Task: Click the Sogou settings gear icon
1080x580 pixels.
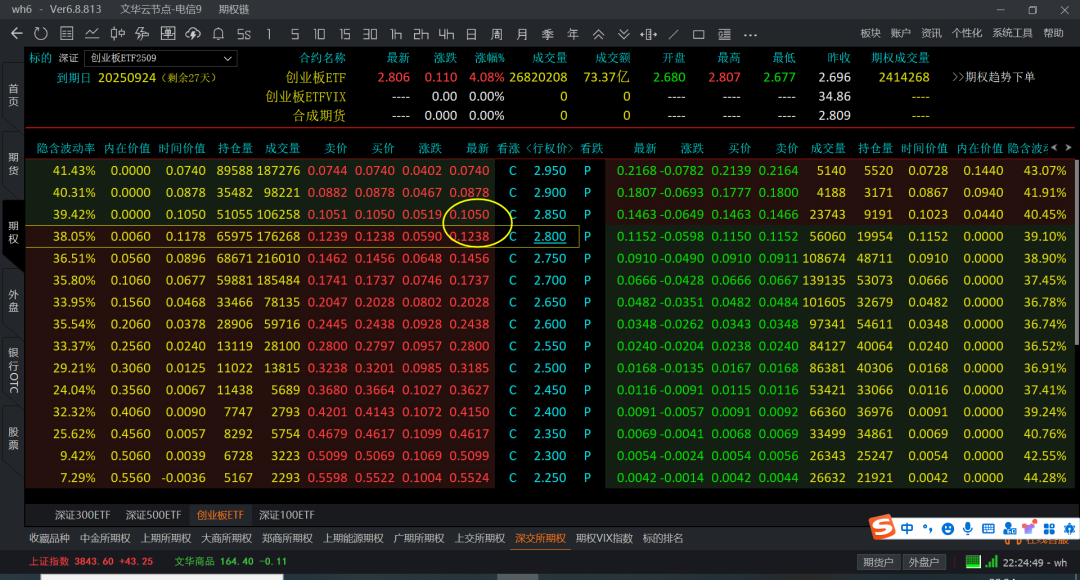Action: (1069, 528)
